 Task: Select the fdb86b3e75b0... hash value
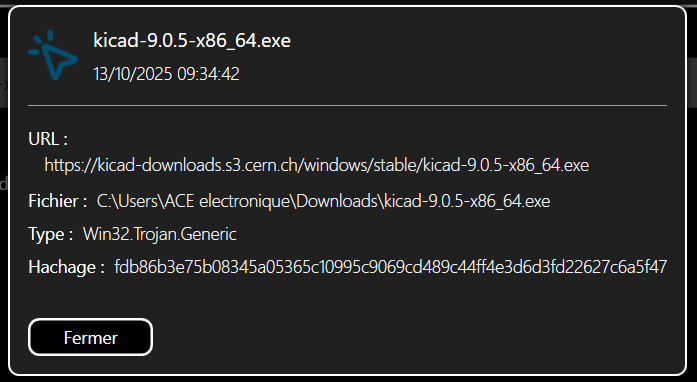[x=391, y=267]
